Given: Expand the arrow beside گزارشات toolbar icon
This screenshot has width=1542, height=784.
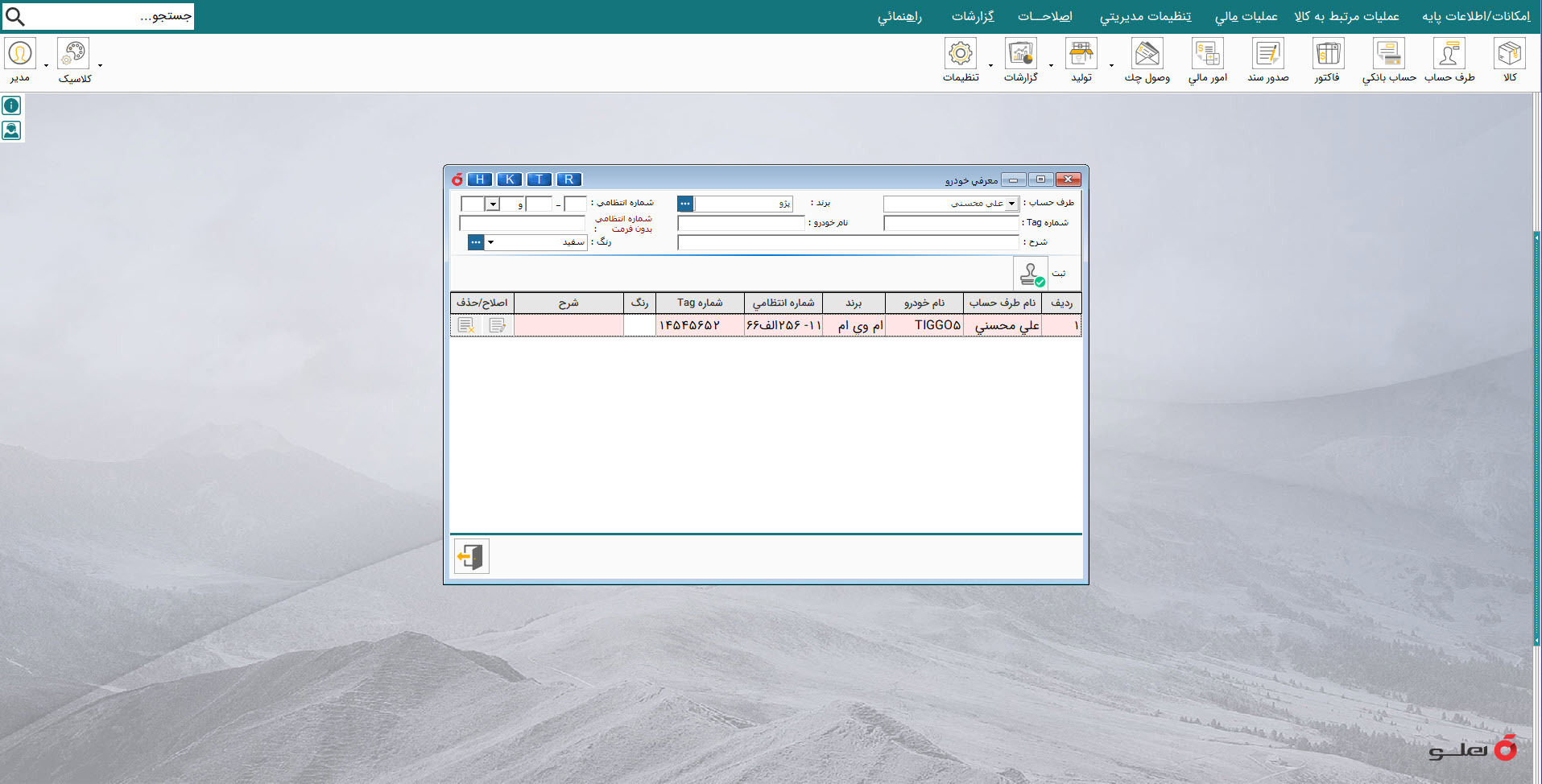Looking at the screenshot, I should click(x=1052, y=65).
